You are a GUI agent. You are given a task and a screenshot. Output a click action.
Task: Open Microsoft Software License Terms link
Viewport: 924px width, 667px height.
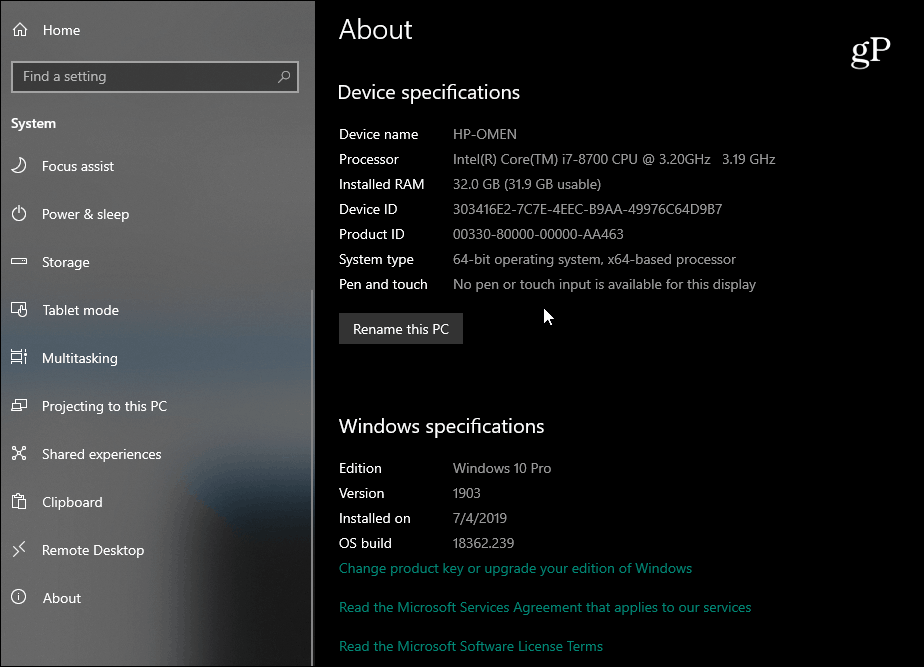pyautogui.click(x=471, y=646)
